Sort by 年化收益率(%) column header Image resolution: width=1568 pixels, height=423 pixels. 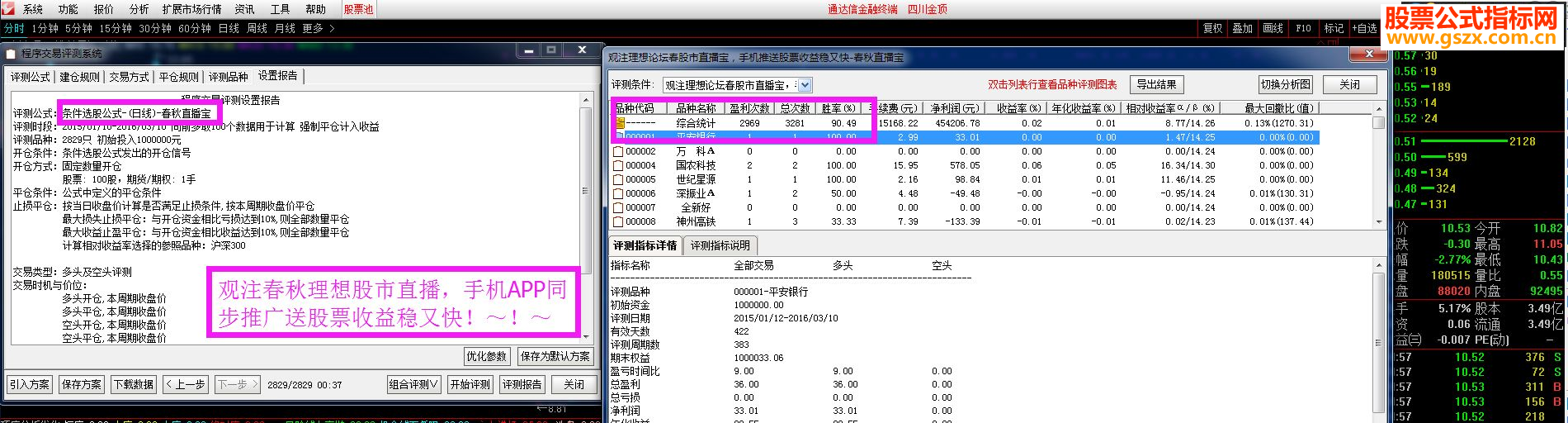coord(1083,108)
